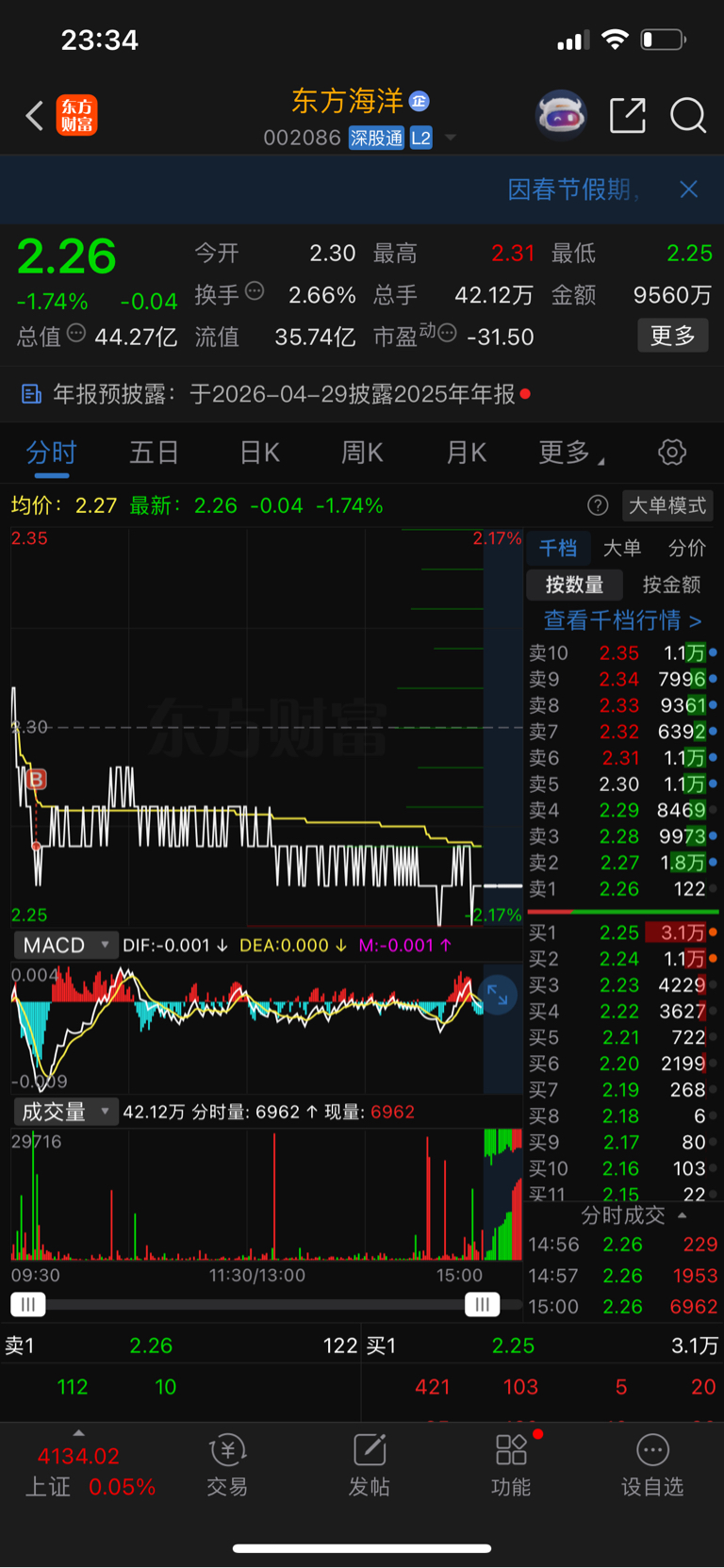Tap the 14:56 trade row showing 229

tap(622, 1245)
